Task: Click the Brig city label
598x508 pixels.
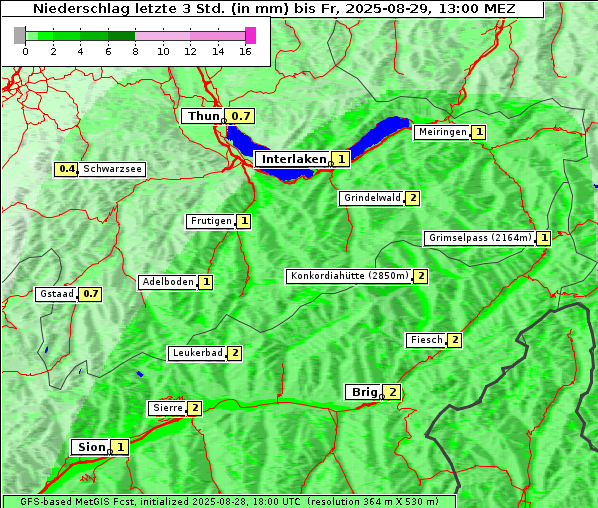Action: (x=364, y=392)
